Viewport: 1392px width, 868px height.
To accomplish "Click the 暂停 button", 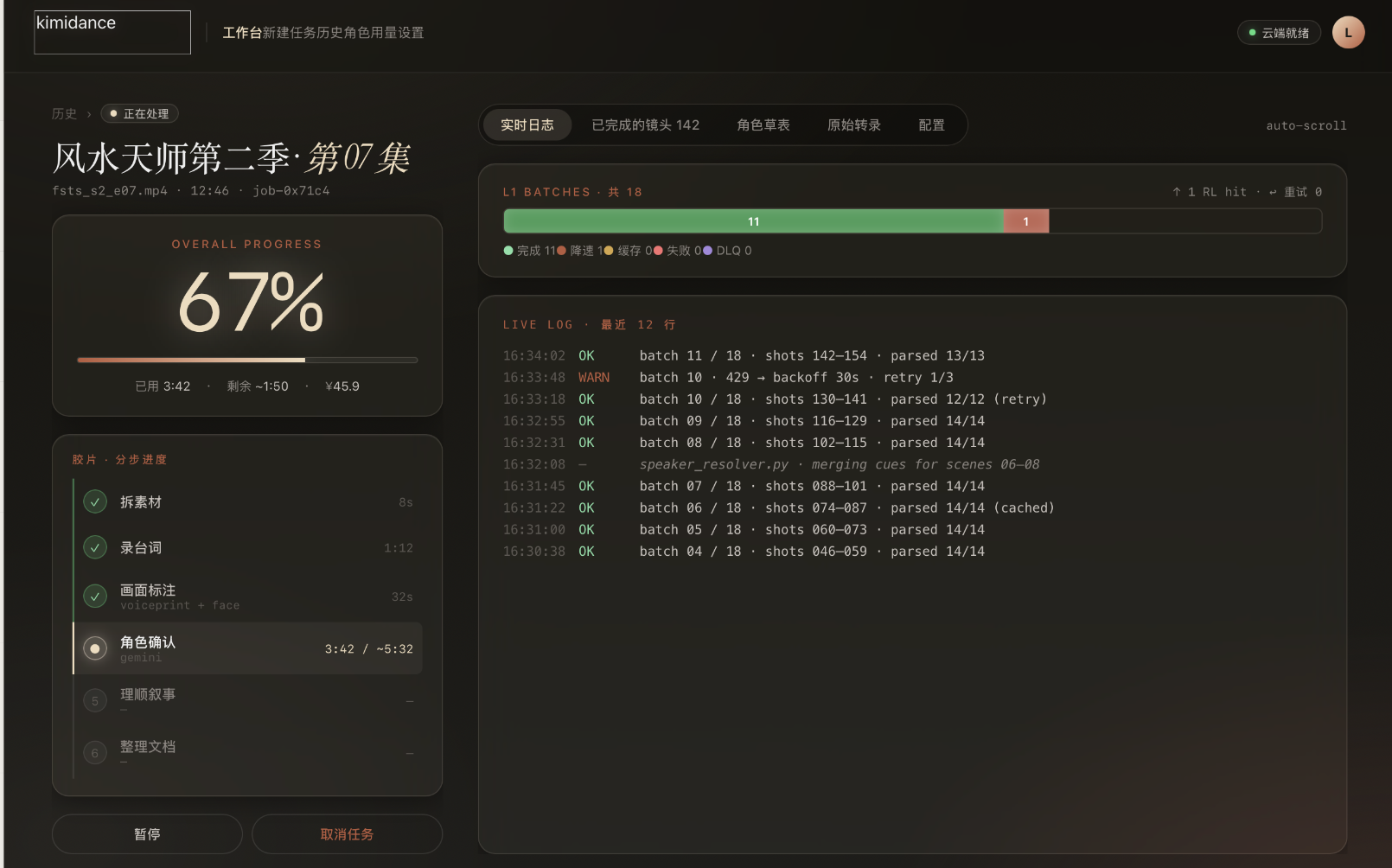I will coord(147,834).
